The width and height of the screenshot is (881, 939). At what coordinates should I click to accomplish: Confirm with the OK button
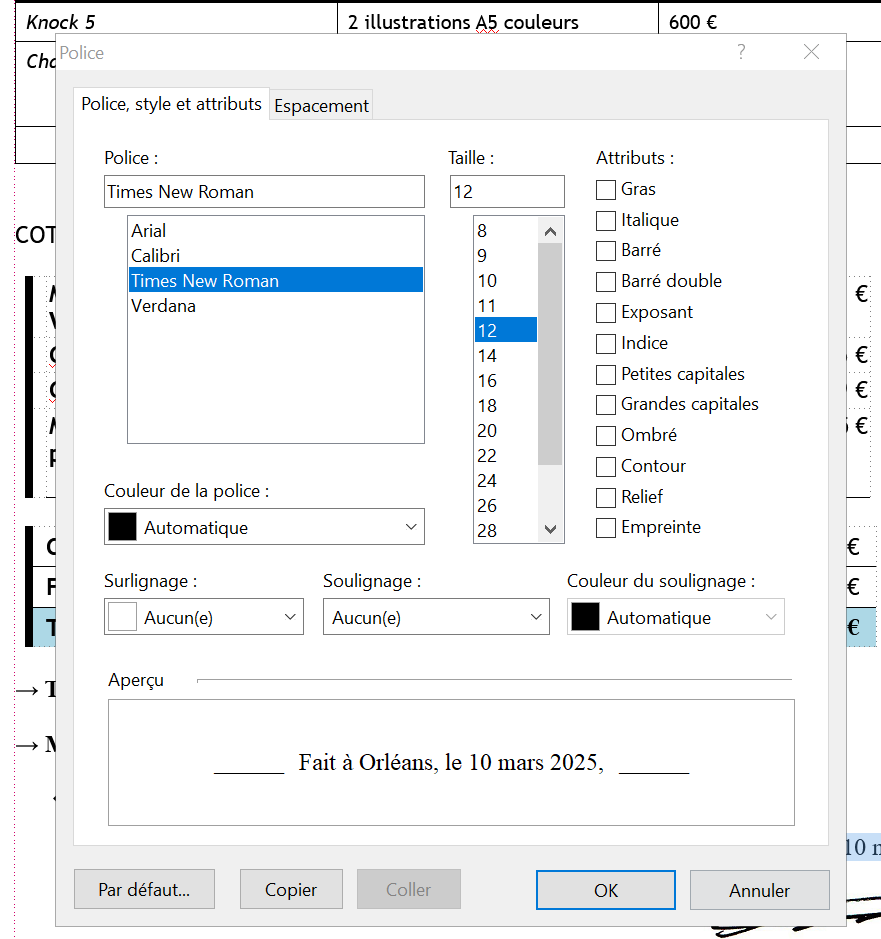(606, 889)
